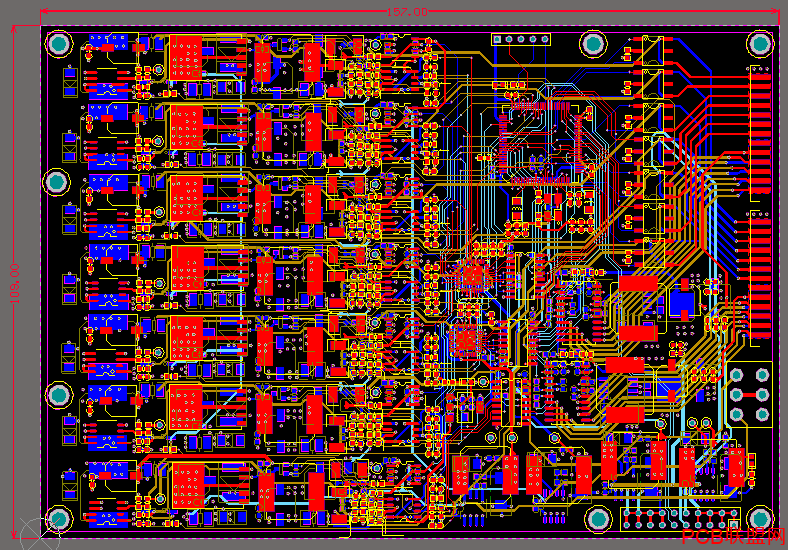This screenshot has height=550, width=788.
Task: Select the first channel's large red pad block
Action: [186, 57]
